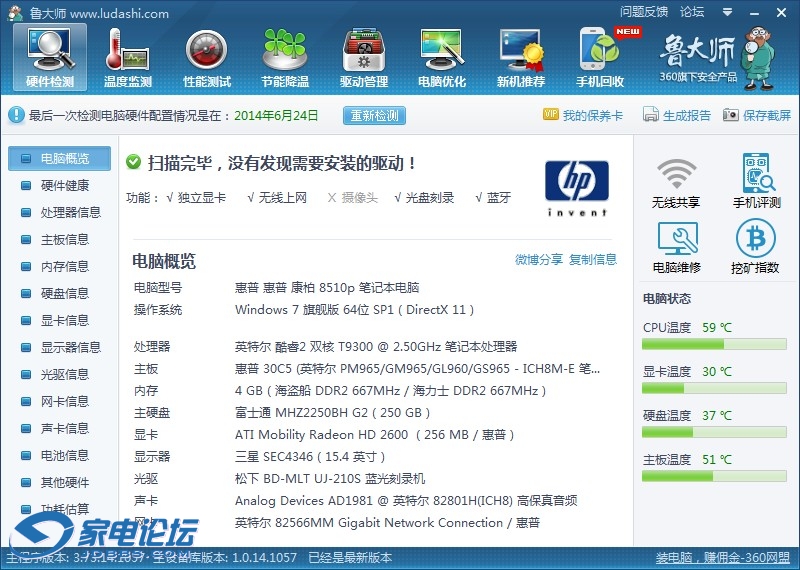Click the 保存截屏 camera icon

pos(731,115)
